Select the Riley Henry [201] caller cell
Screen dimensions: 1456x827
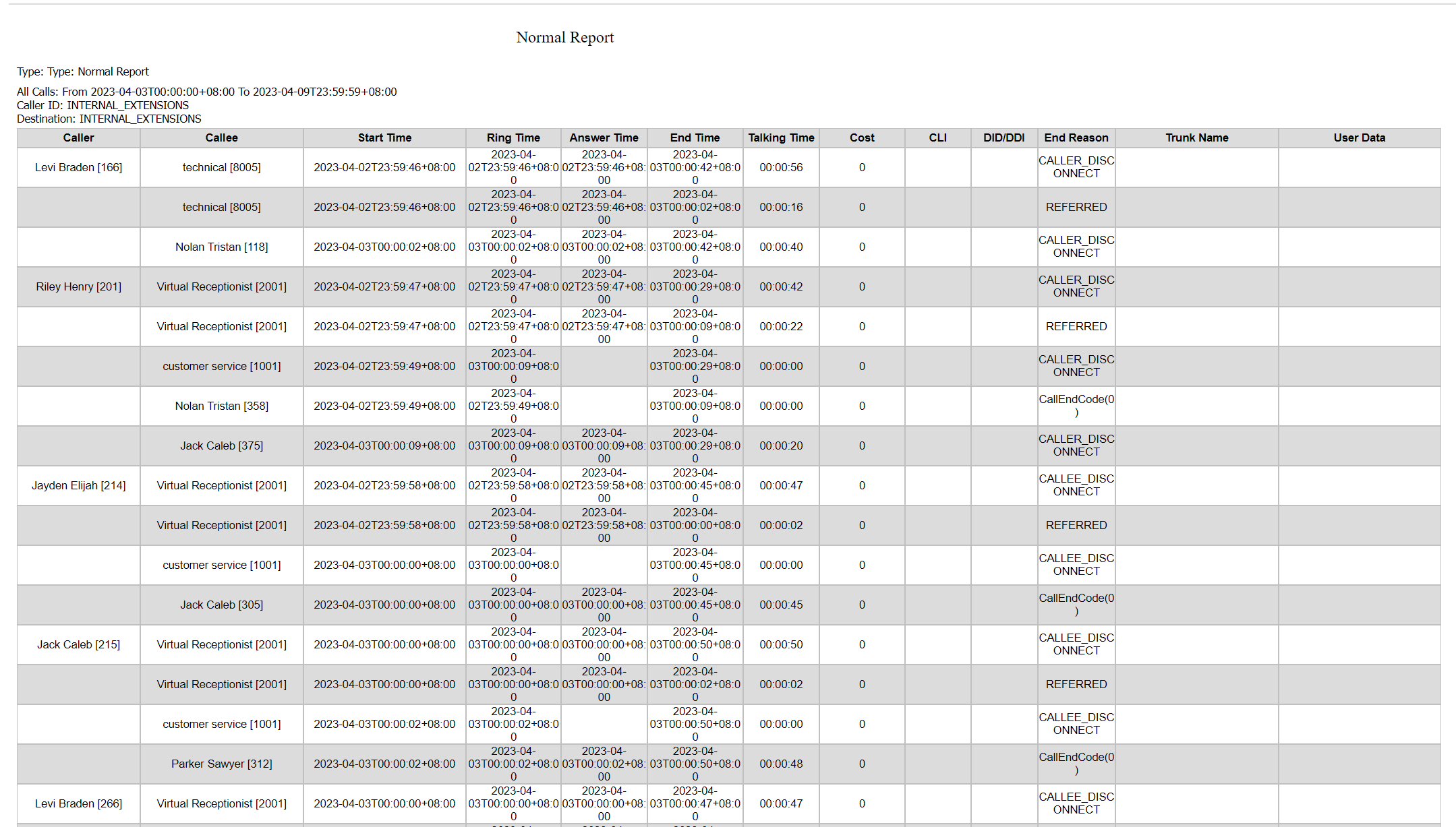coord(78,286)
